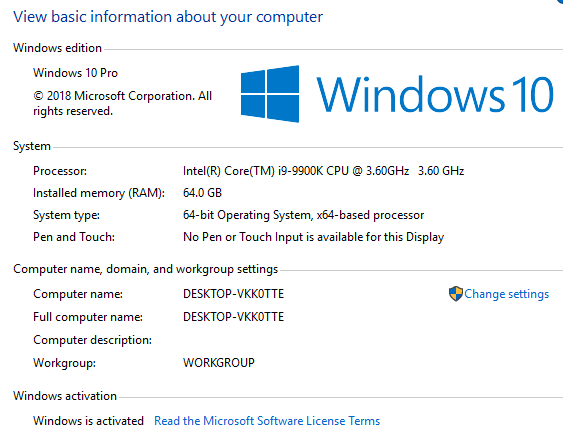Click the Workgroup: label
This screenshot has width=563, height=440.
coord(64,363)
